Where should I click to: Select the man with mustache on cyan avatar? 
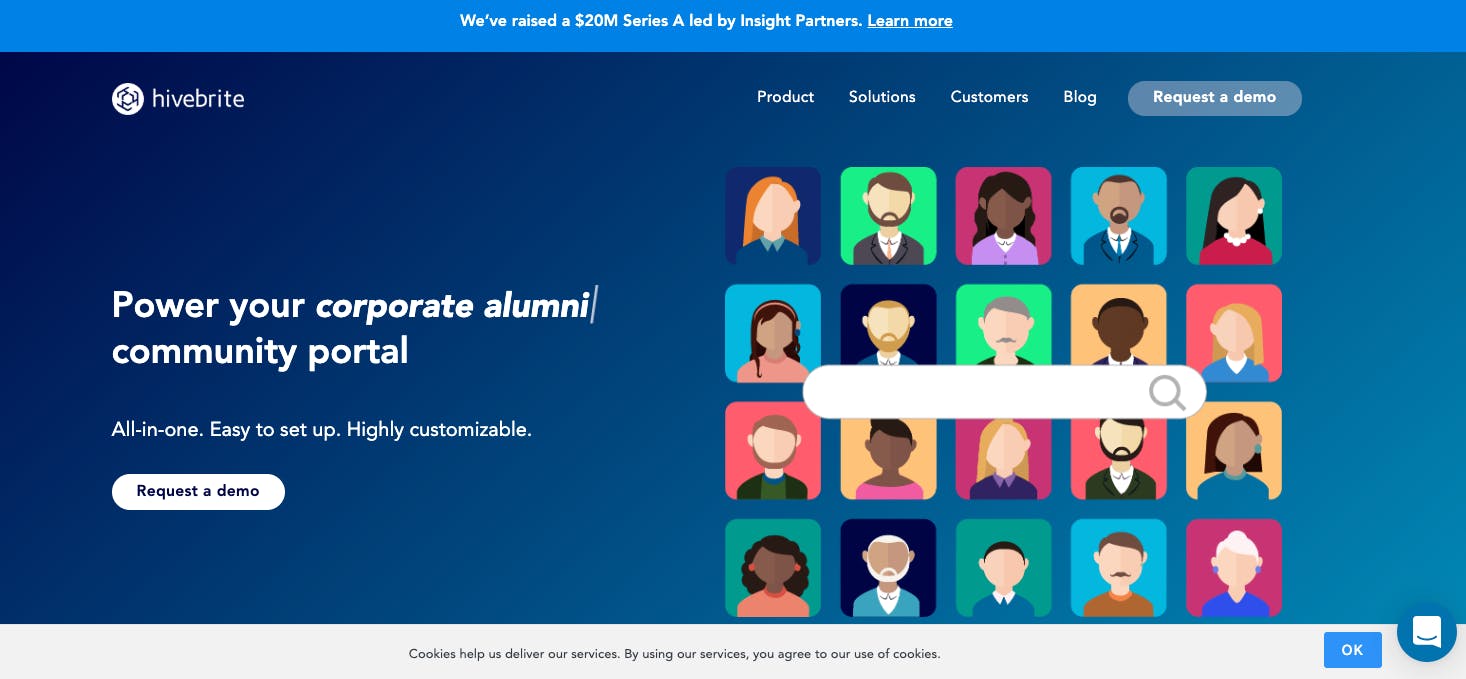1119,568
